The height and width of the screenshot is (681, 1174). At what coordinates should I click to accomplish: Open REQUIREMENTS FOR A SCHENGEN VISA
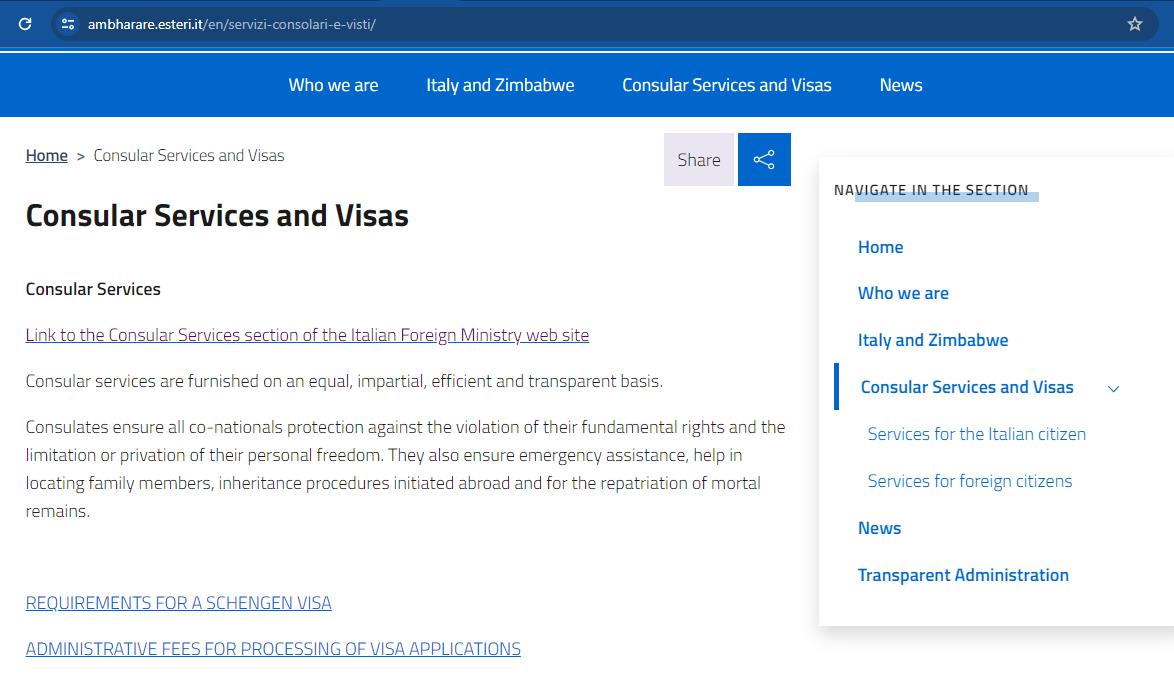(178, 602)
